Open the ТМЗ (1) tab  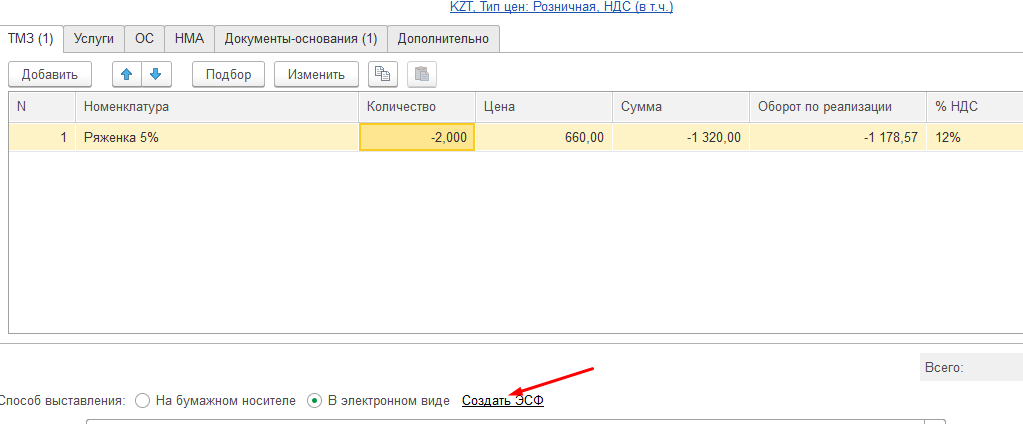click(x=31, y=38)
